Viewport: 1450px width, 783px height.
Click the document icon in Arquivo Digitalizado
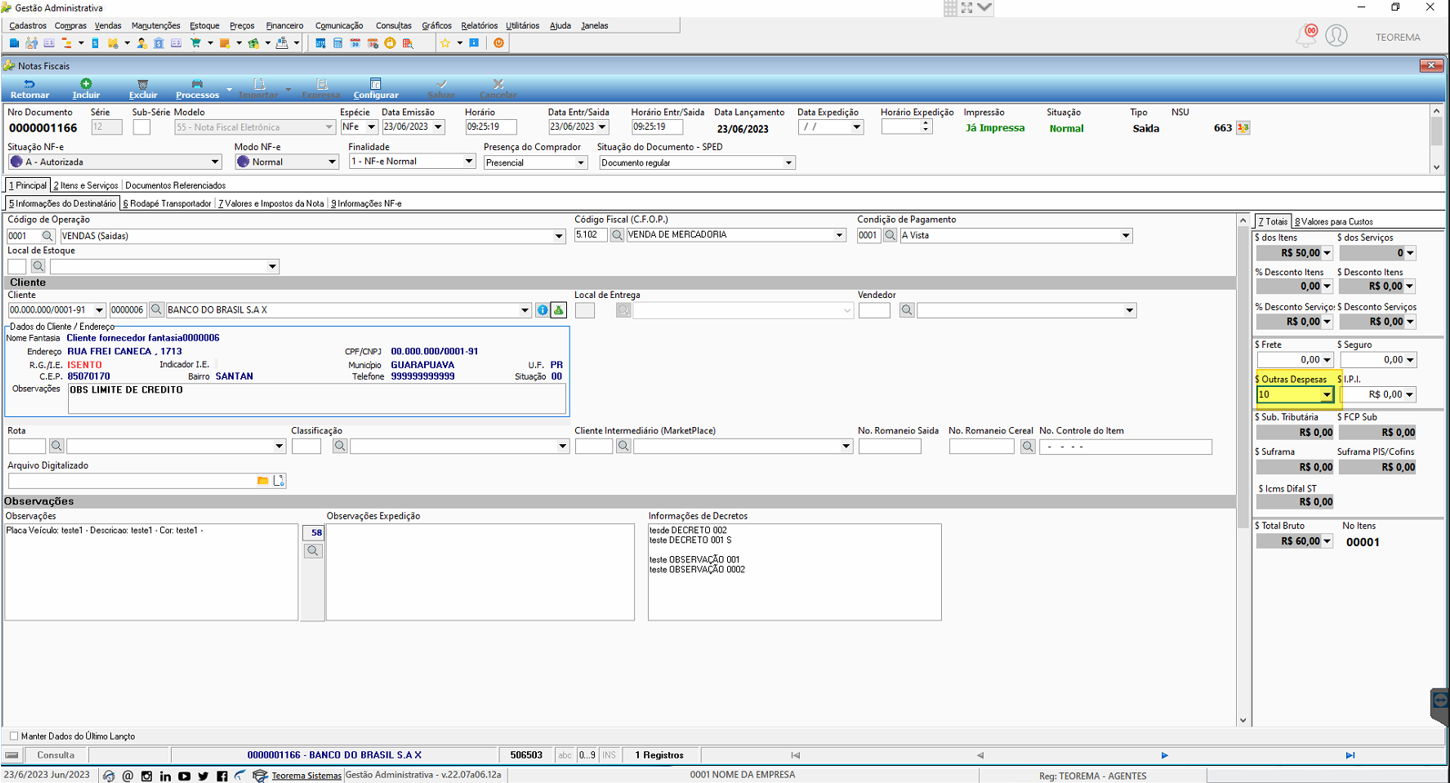point(280,481)
